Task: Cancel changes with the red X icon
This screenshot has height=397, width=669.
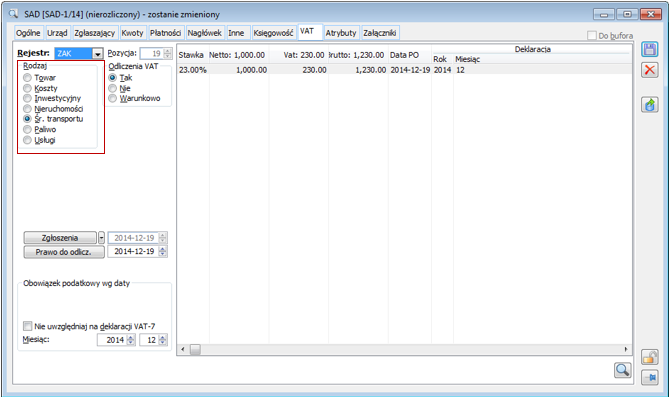Action: coord(649,70)
